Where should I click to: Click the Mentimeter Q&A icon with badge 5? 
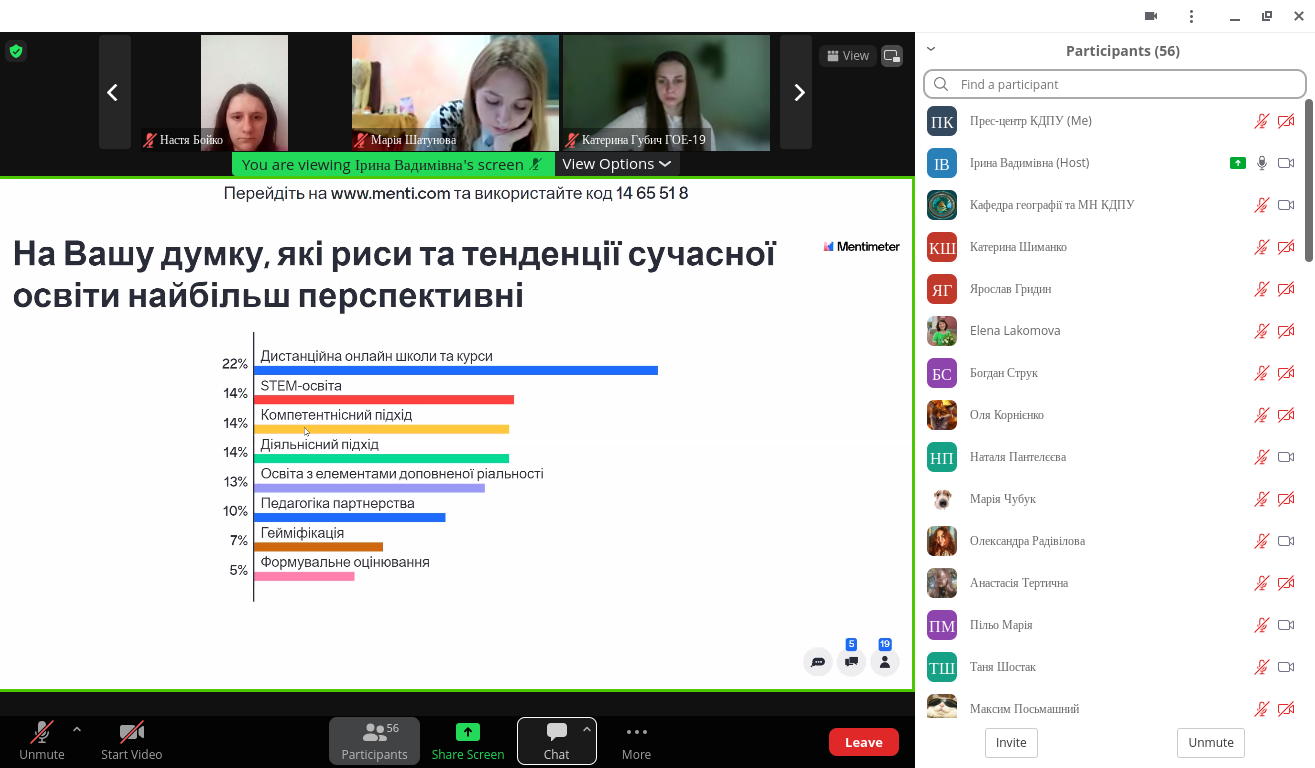[851, 662]
